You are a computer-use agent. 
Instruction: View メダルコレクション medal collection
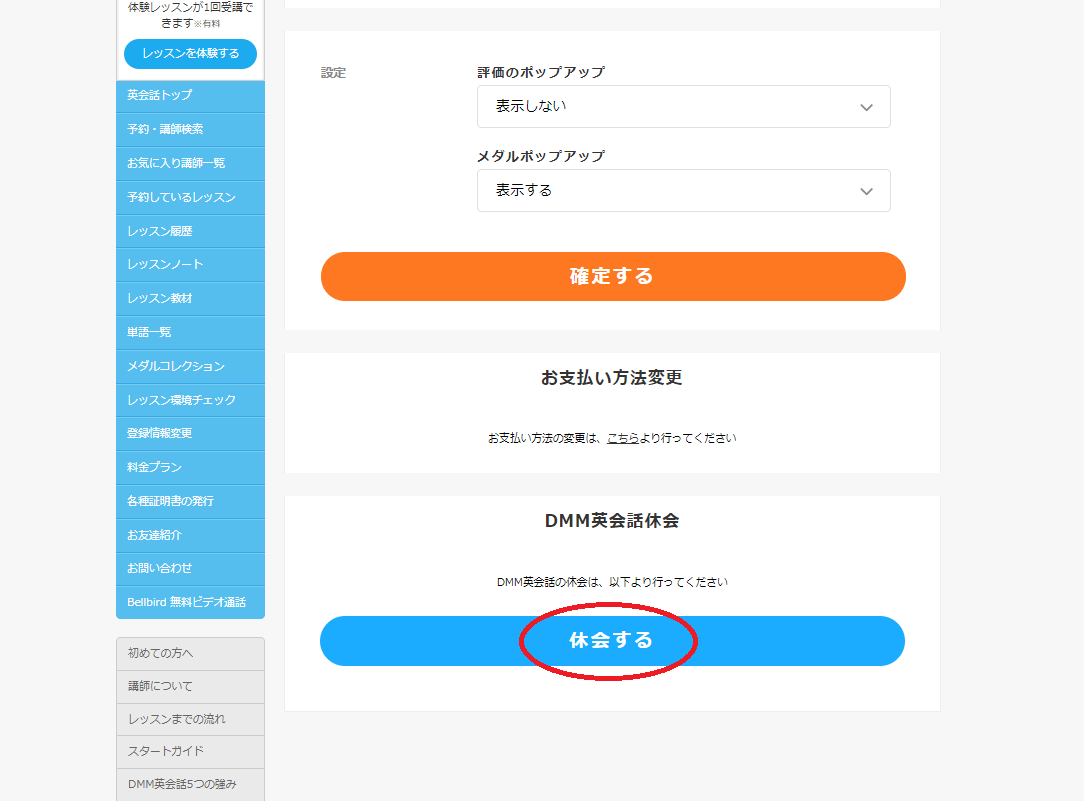click(x=189, y=366)
